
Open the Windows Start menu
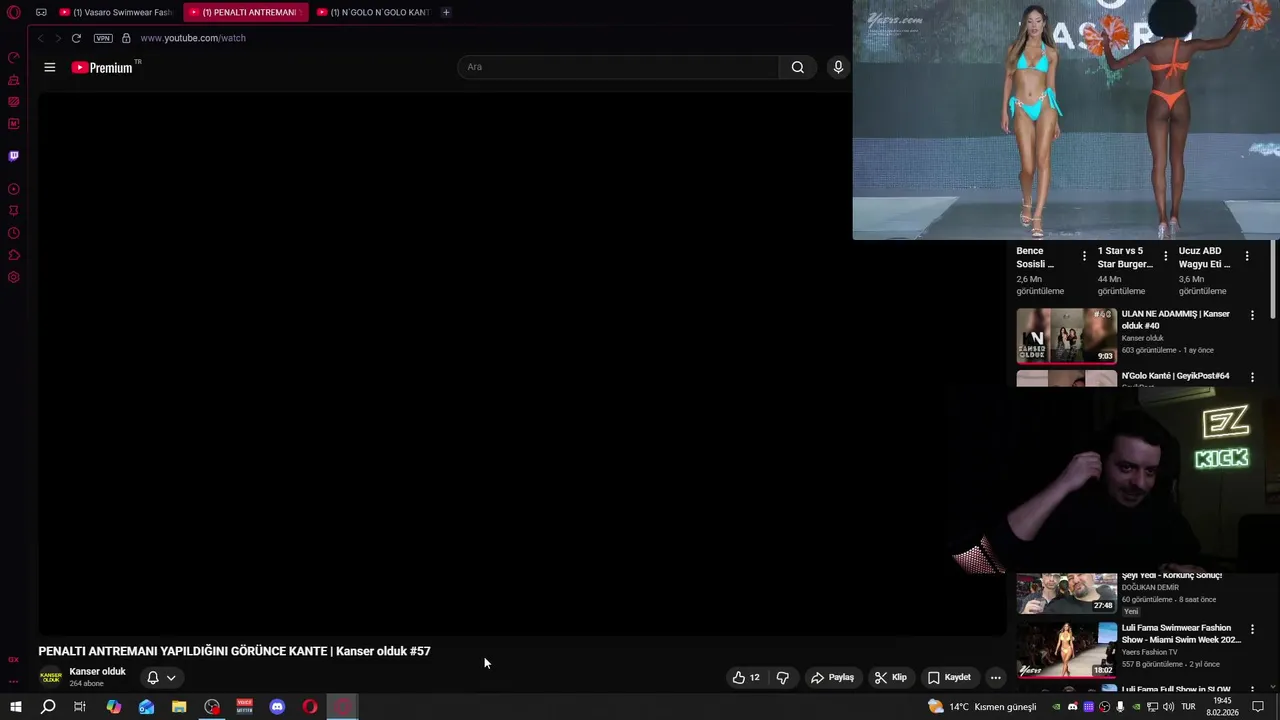click(x=15, y=707)
